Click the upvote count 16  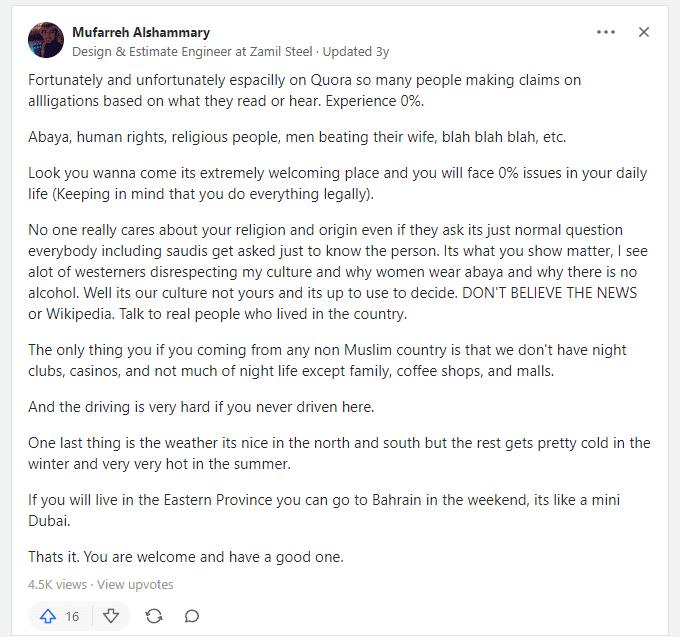[x=72, y=616]
